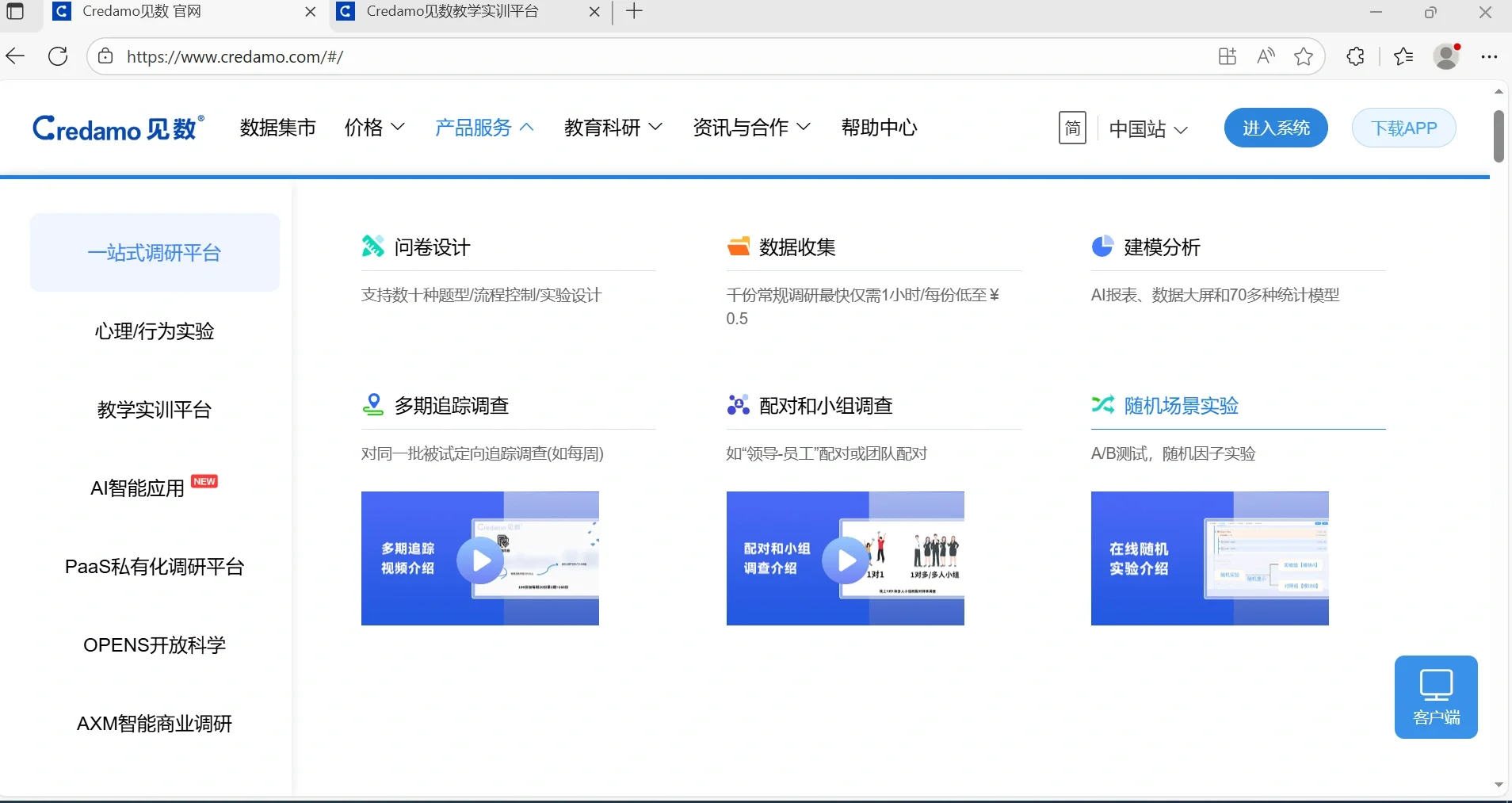Click the red NEW badge beside AI智能应用
The height and width of the screenshot is (803, 1512).
point(204,481)
